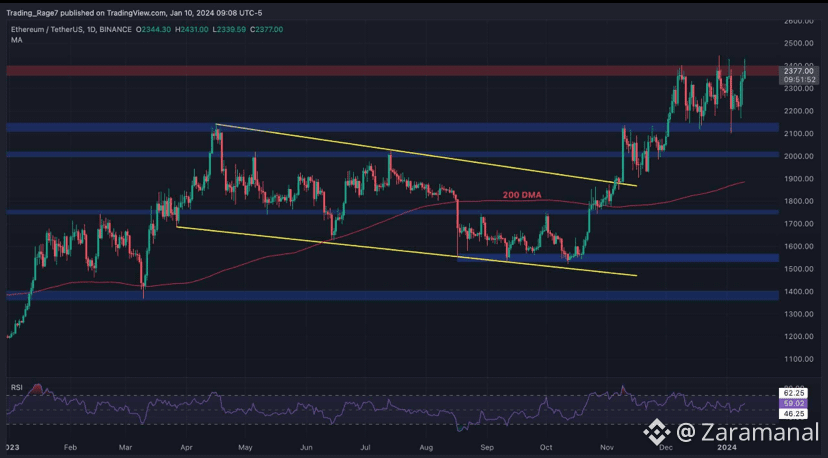This screenshot has width=828, height=458.
Task: Click the 1200.00 price axis label
Action: pyautogui.click(x=798, y=337)
